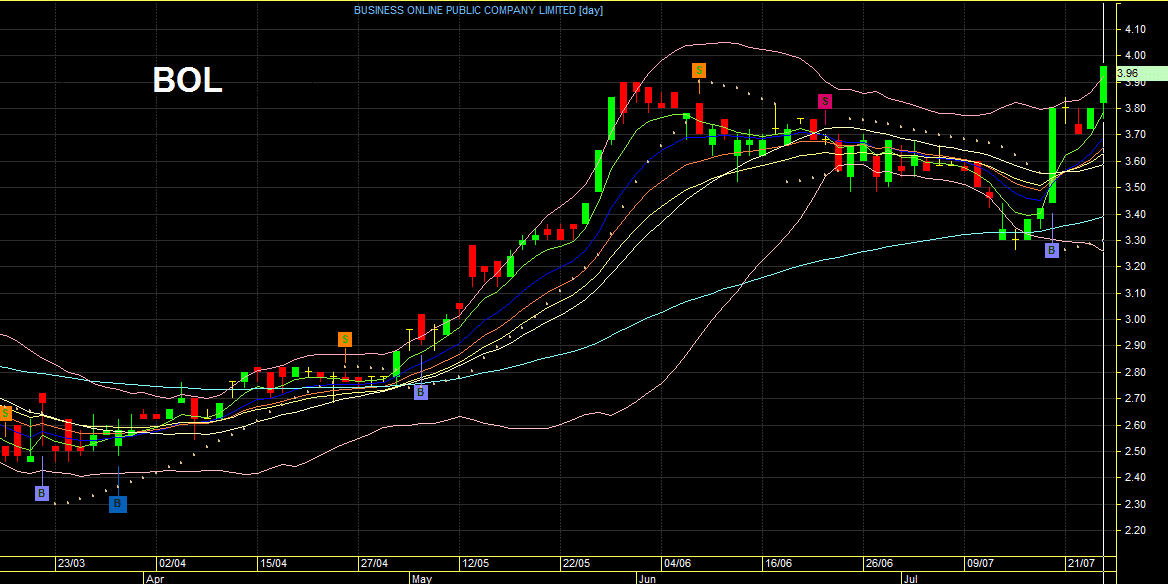
Task: Click the 2.30 price axis label
Action: [1136, 504]
